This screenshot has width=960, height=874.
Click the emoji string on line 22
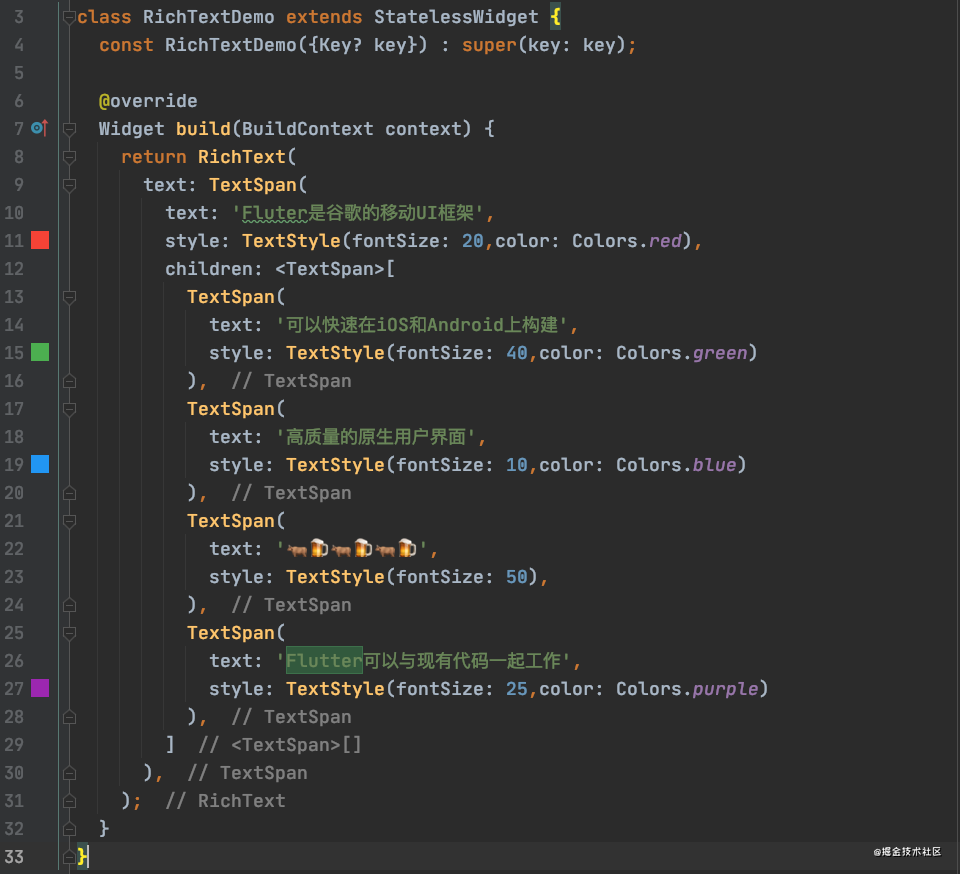pyautogui.click(x=352, y=548)
